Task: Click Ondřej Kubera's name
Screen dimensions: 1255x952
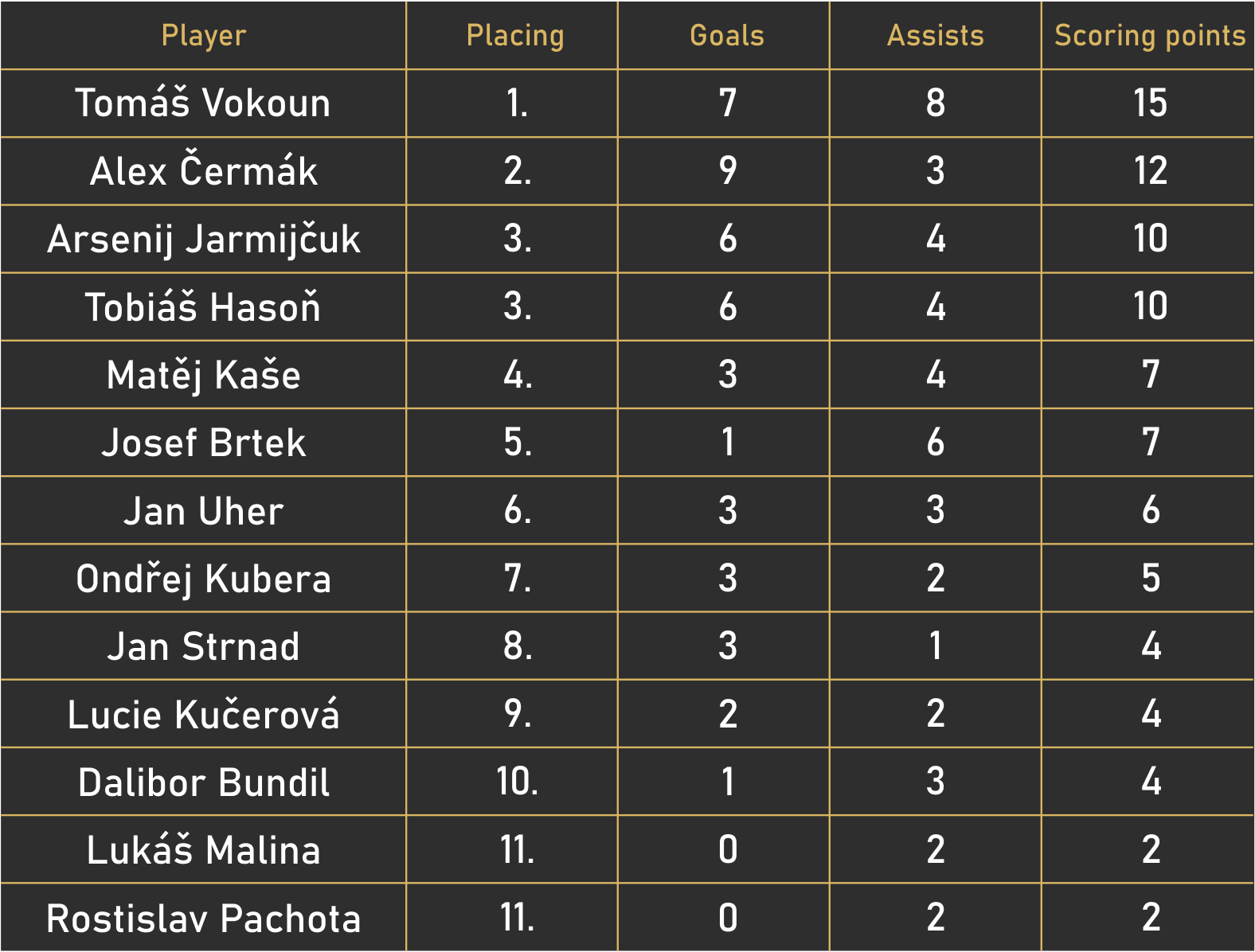Action: pyautogui.click(x=203, y=579)
